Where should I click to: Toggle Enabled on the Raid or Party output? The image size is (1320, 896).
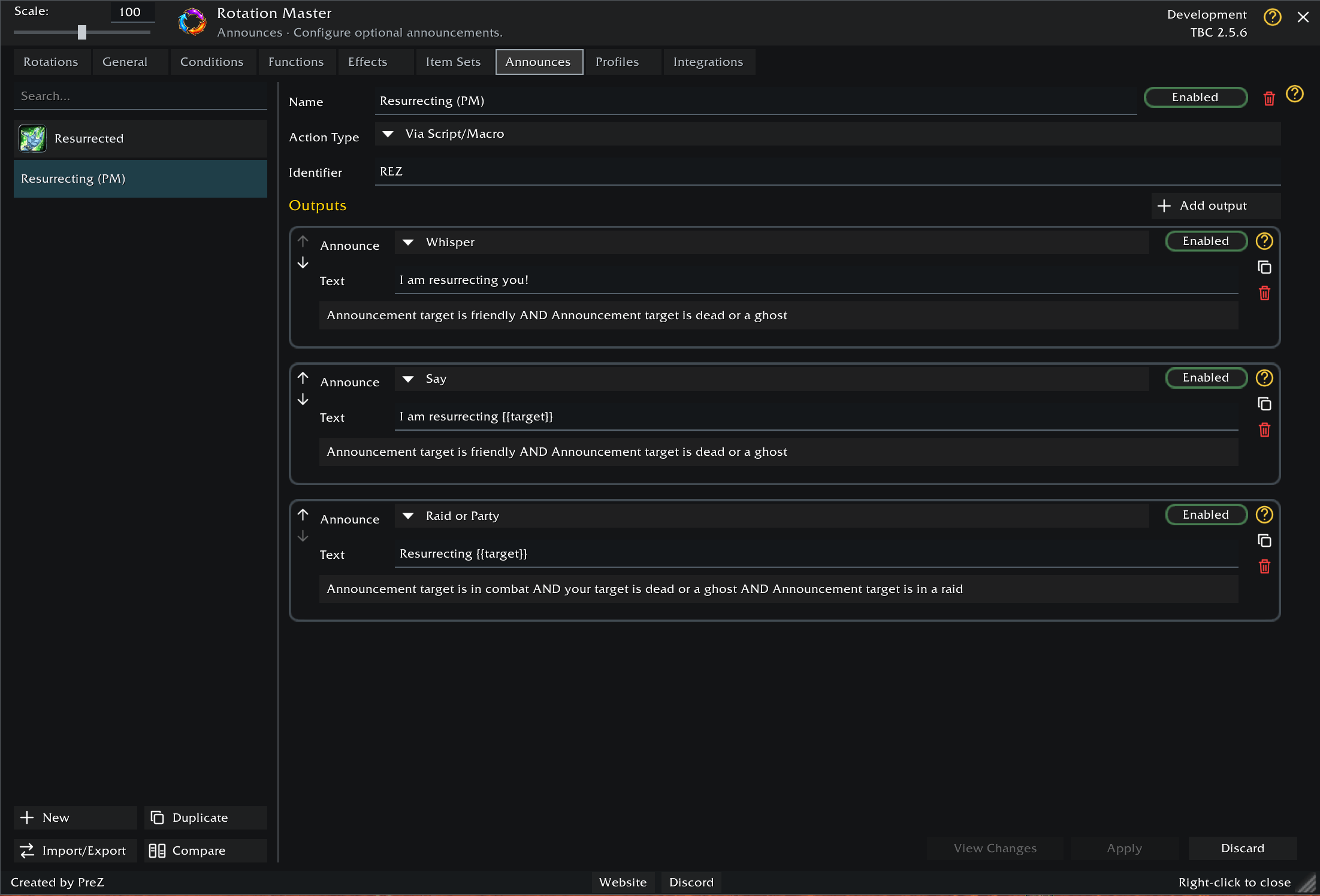(1206, 515)
